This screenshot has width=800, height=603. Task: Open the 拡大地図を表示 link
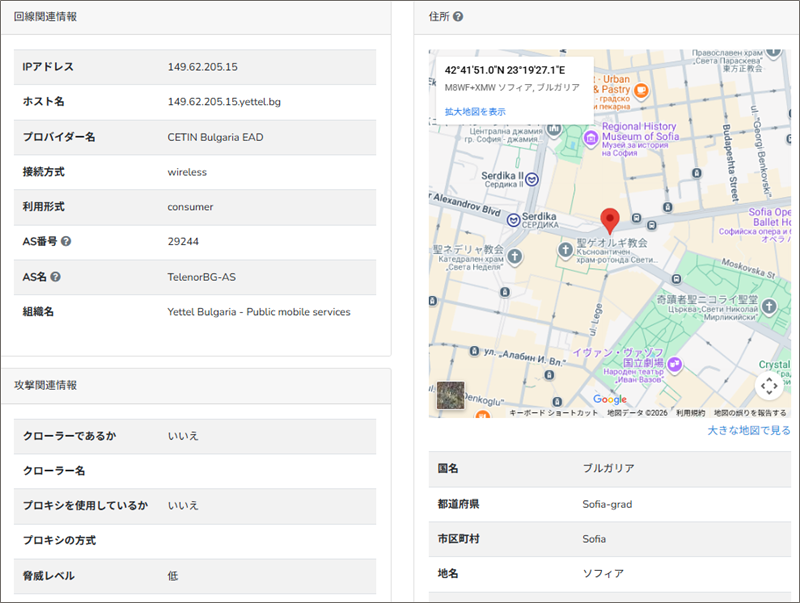pyautogui.click(x=475, y=112)
